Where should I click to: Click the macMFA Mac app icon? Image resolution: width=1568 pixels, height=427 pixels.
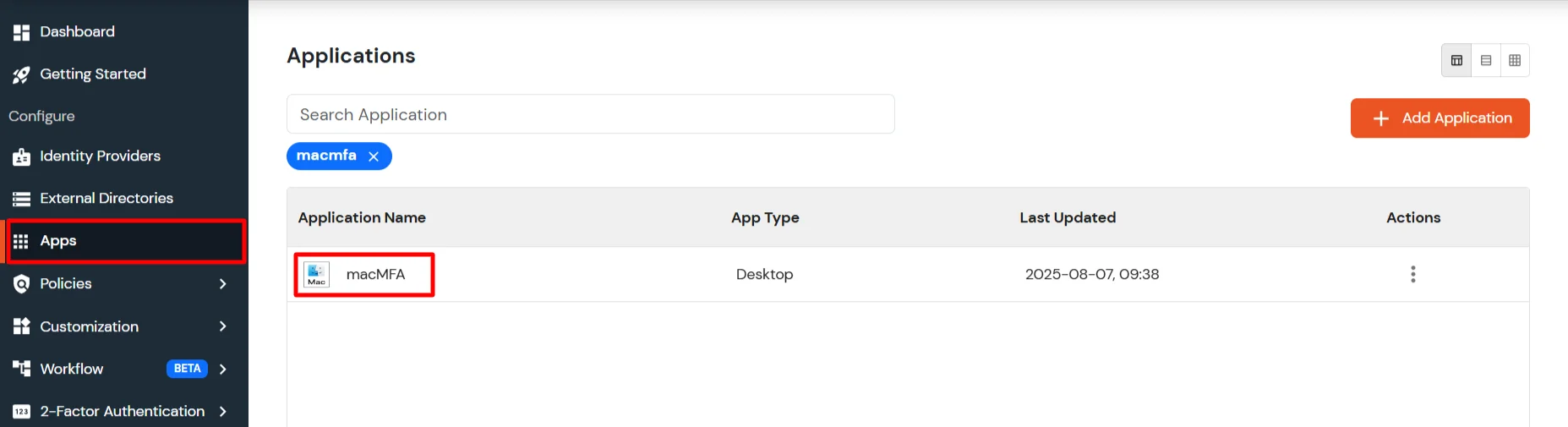(x=317, y=275)
